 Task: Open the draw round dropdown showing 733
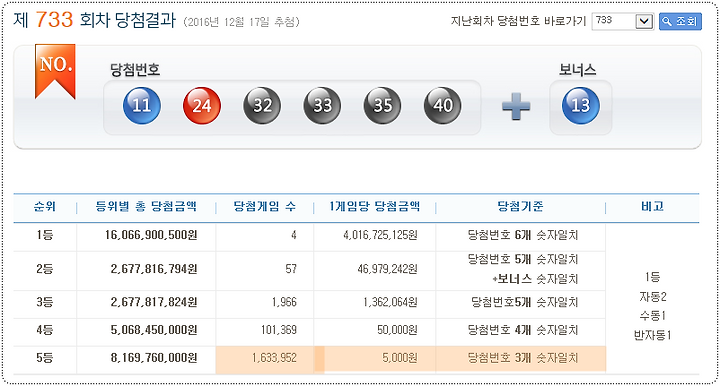(623, 21)
